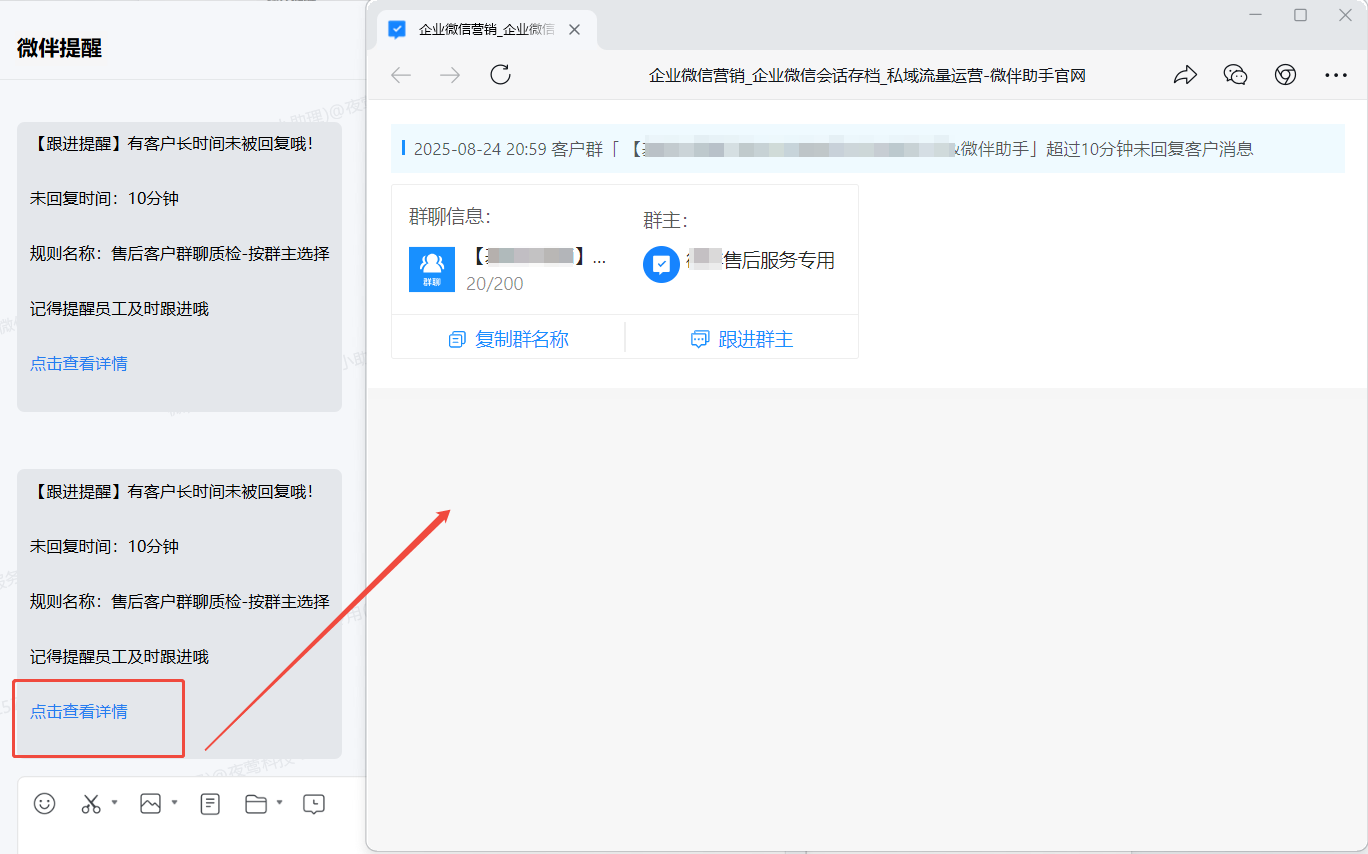The image size is (1368, 854).
Task: Open 点击查看详情 in the first reminder message
Action: (x=79, y=363)
